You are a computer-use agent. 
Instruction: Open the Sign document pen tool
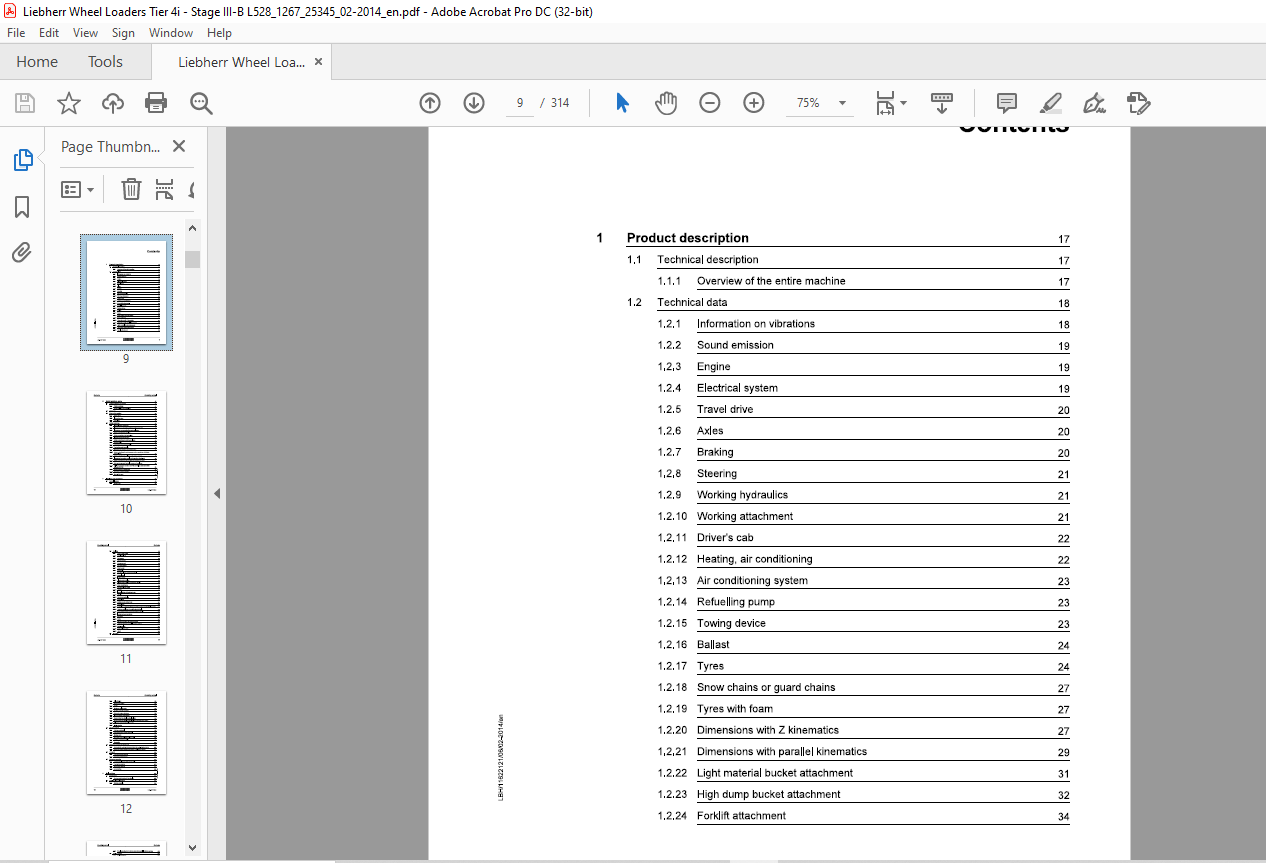click(x=1094, y=103)
